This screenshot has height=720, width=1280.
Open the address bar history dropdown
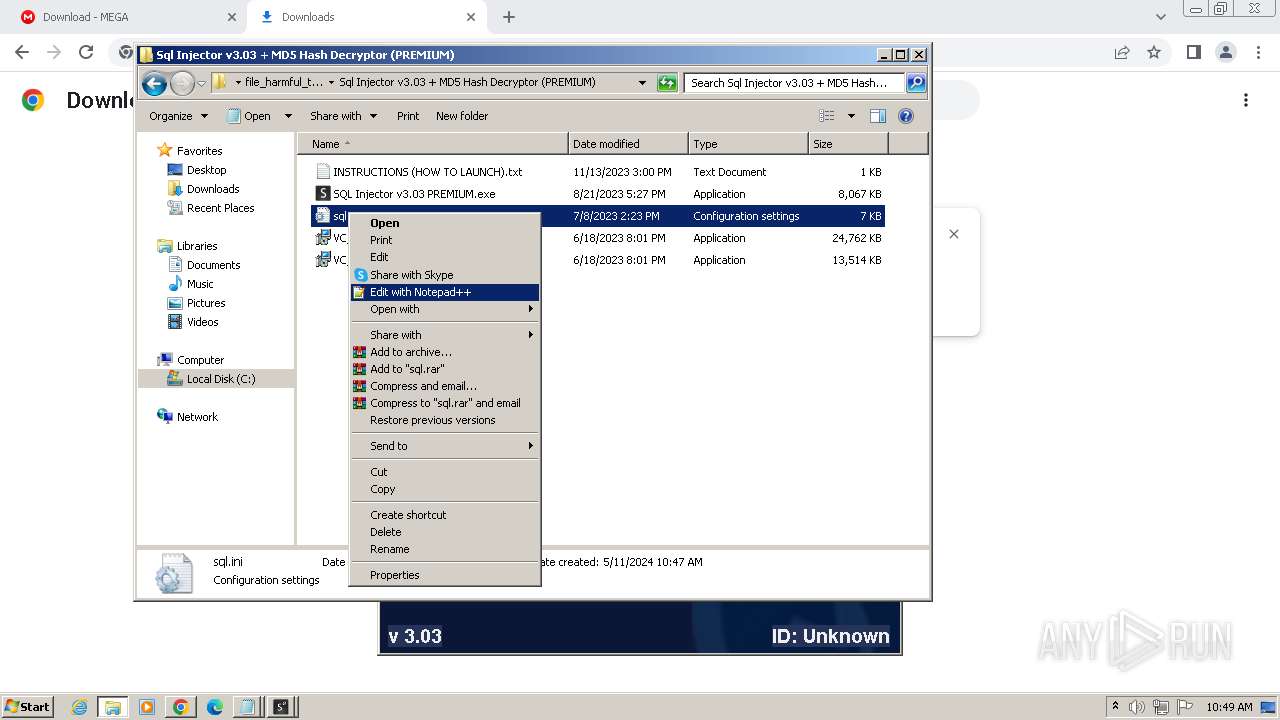pos(642,83)
